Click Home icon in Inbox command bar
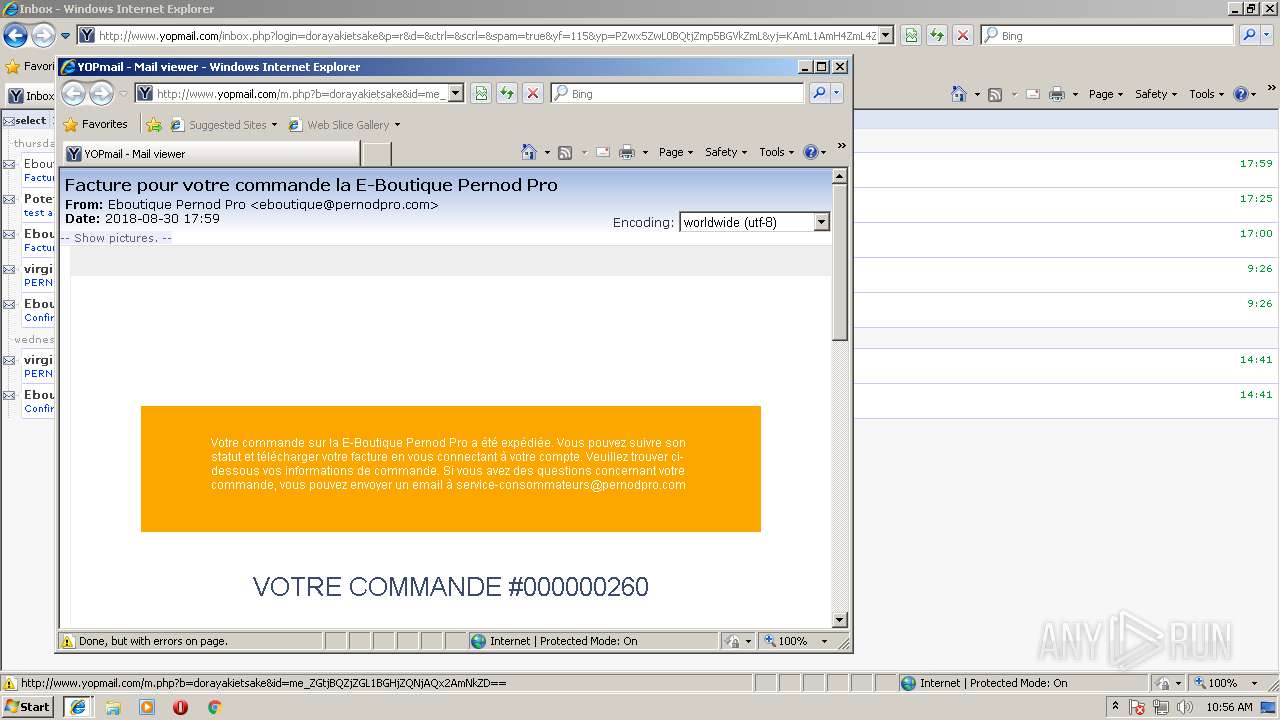 pos(958,94)
